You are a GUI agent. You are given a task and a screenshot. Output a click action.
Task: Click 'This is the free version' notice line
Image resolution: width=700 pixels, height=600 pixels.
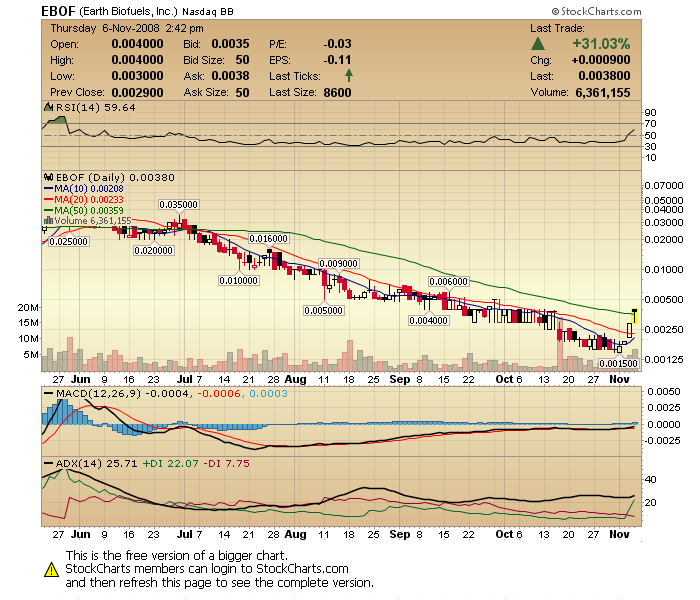tap(177, 555)
